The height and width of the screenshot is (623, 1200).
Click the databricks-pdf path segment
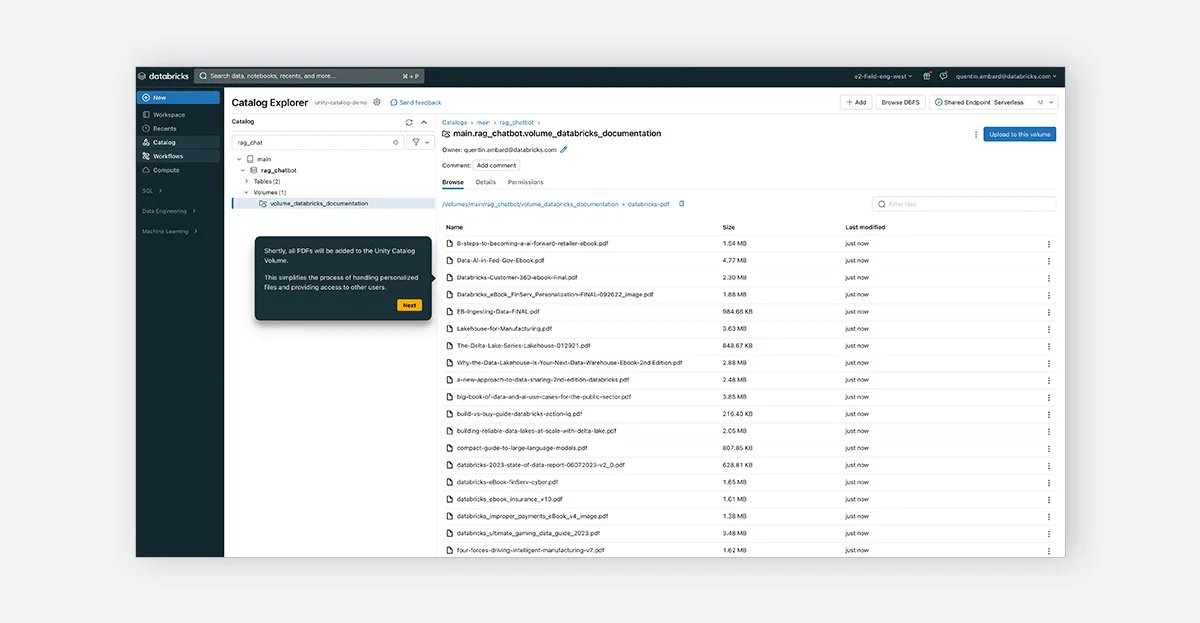649,204
